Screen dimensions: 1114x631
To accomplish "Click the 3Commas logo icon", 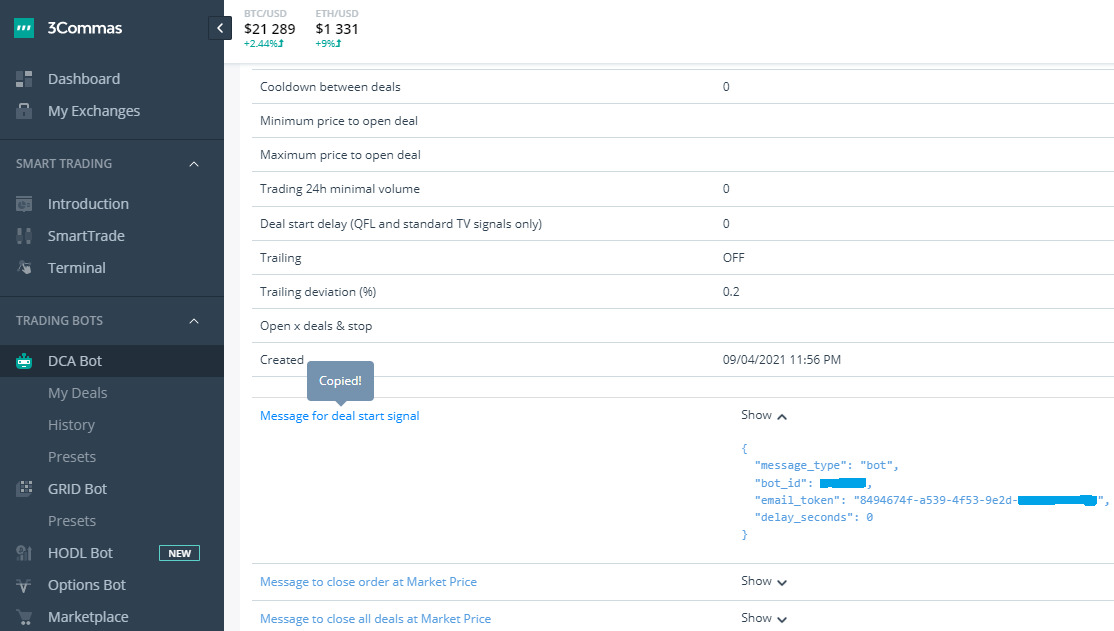I will [x=24, y=28].
